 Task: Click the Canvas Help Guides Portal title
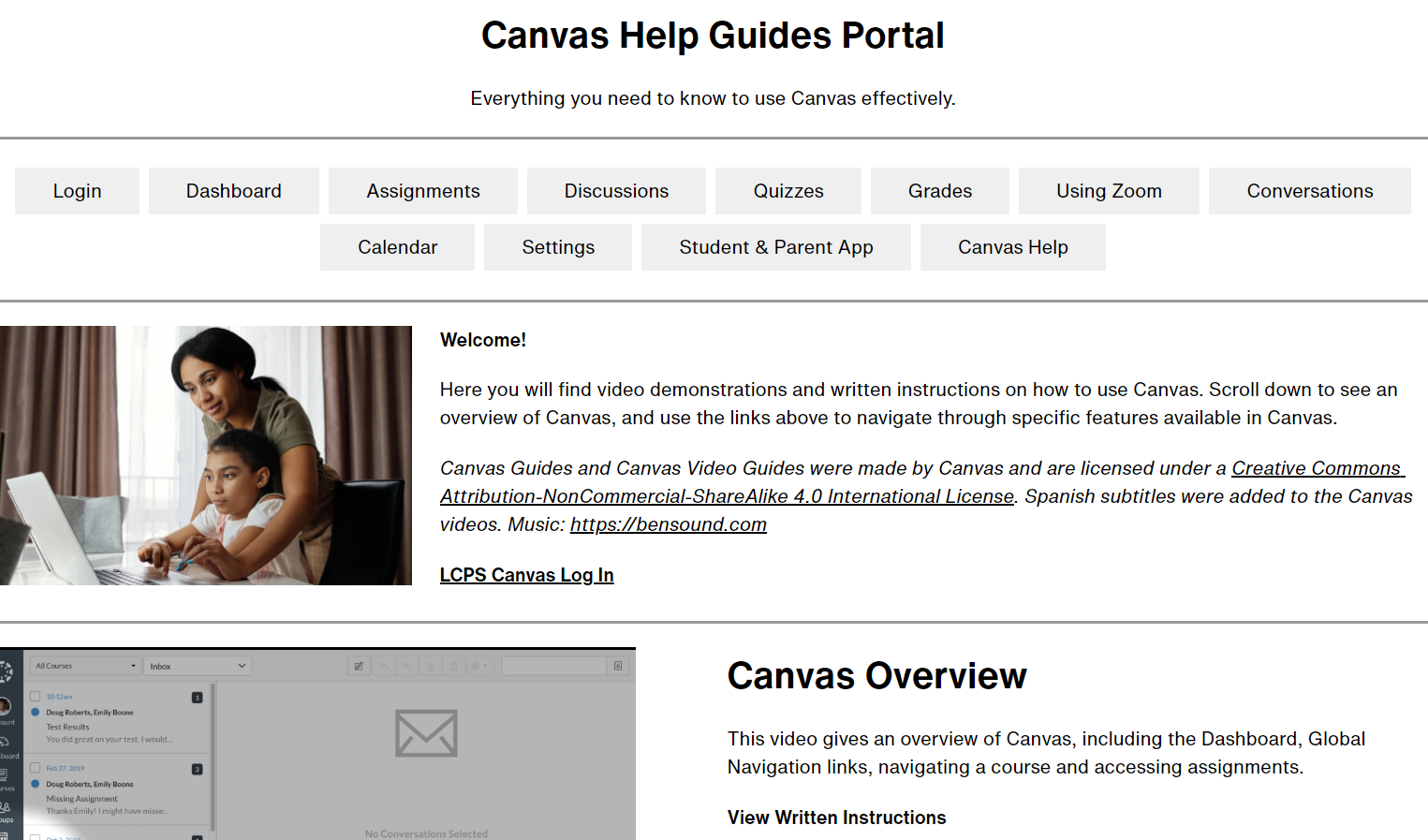click(x=713, y=36)
